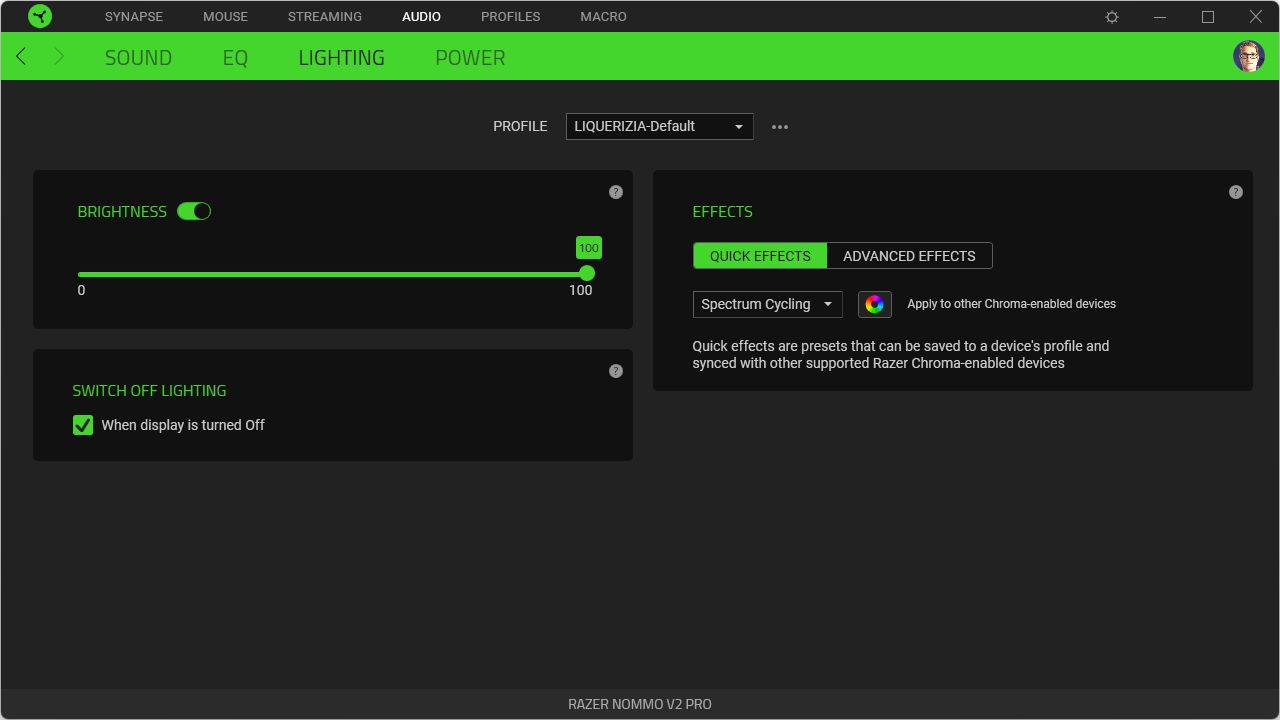Open help icon in Brightness panel

click(616, 192)
